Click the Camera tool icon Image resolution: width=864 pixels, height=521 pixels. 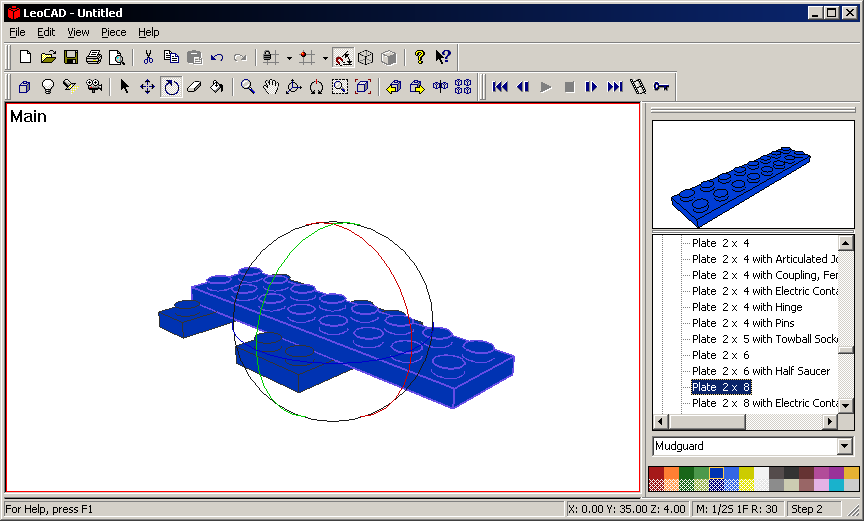93,87
